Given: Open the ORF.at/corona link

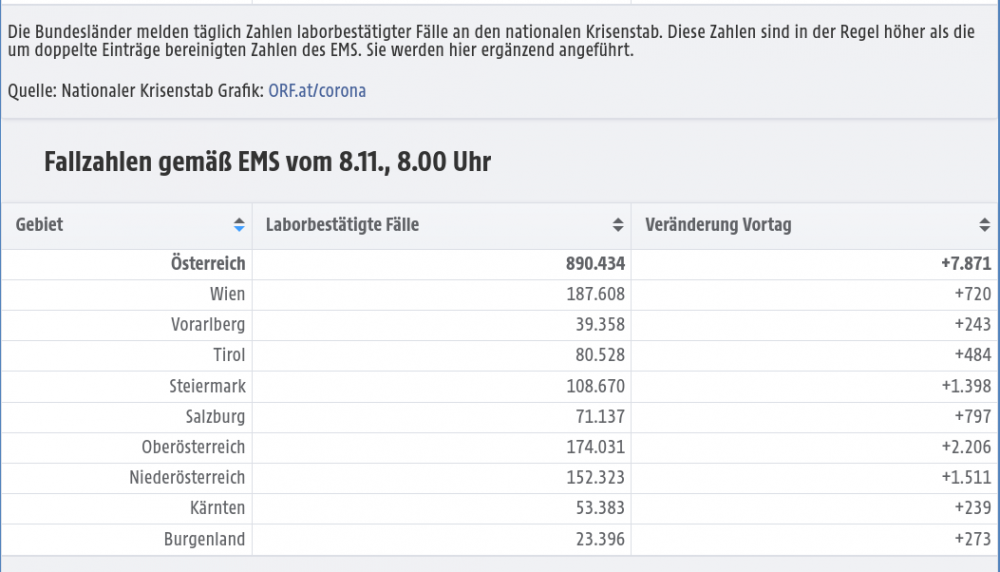Looking at the screenshot, I should click(x=317, y=91).
